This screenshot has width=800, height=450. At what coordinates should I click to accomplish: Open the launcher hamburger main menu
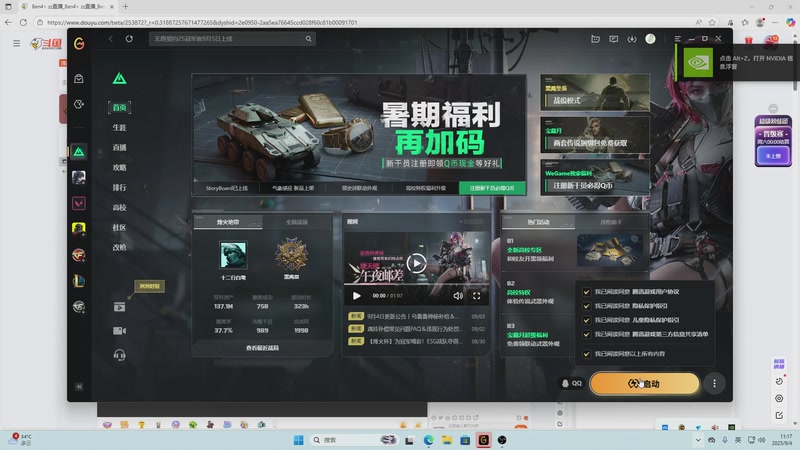(678, 39)
